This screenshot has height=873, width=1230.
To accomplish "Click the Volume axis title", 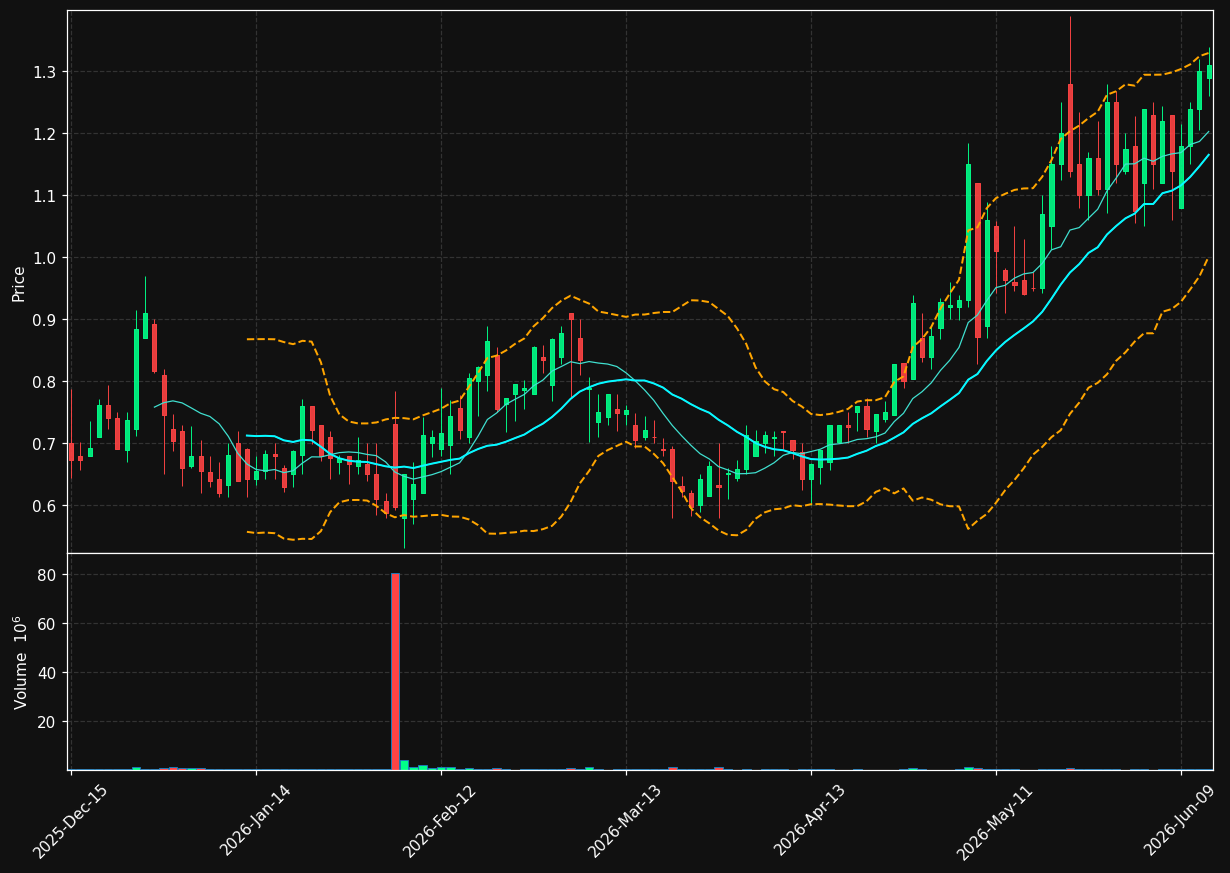I will click(x=19, y=663).
